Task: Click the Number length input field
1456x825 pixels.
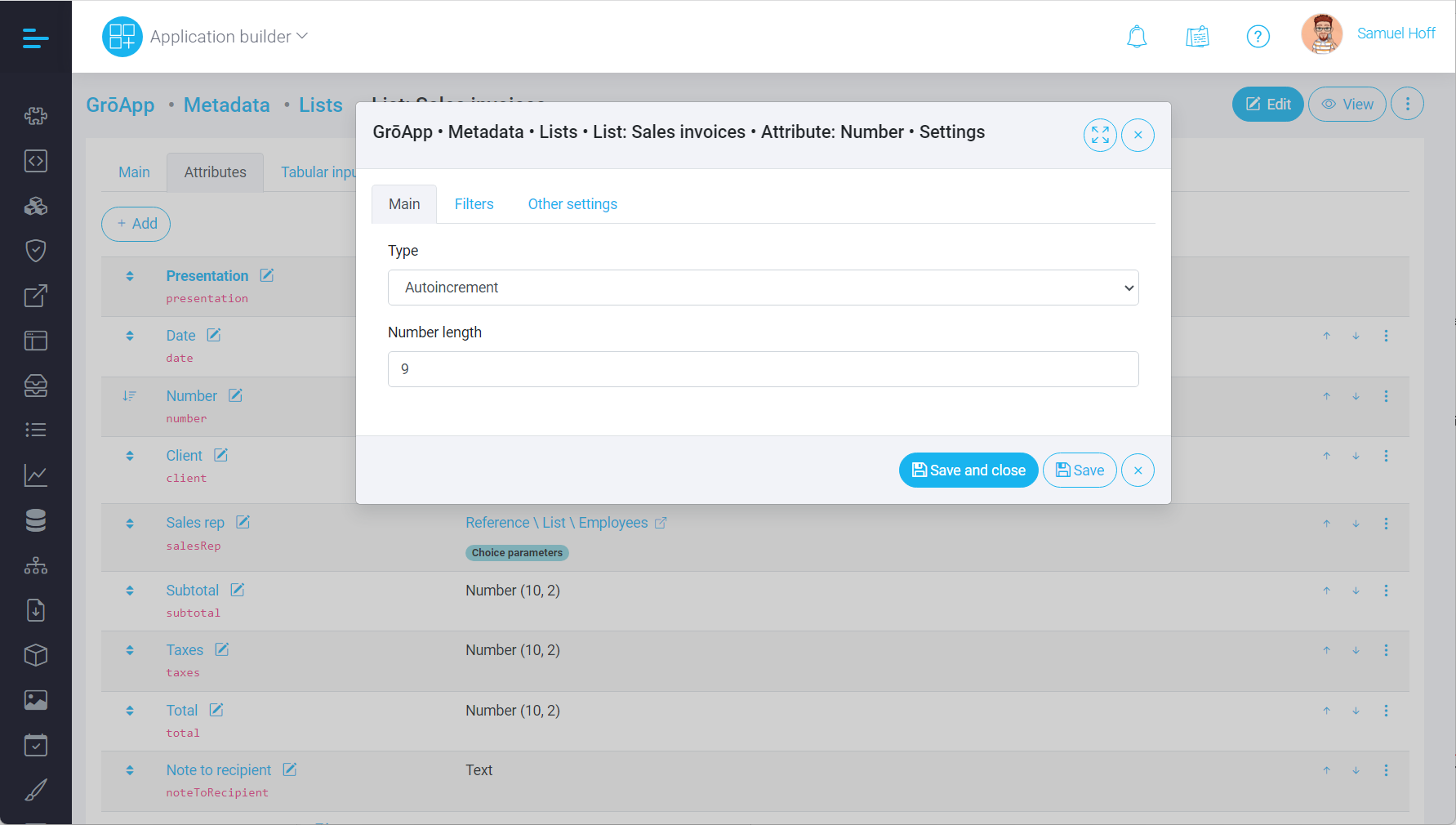Action: click(x=763, y=369)
